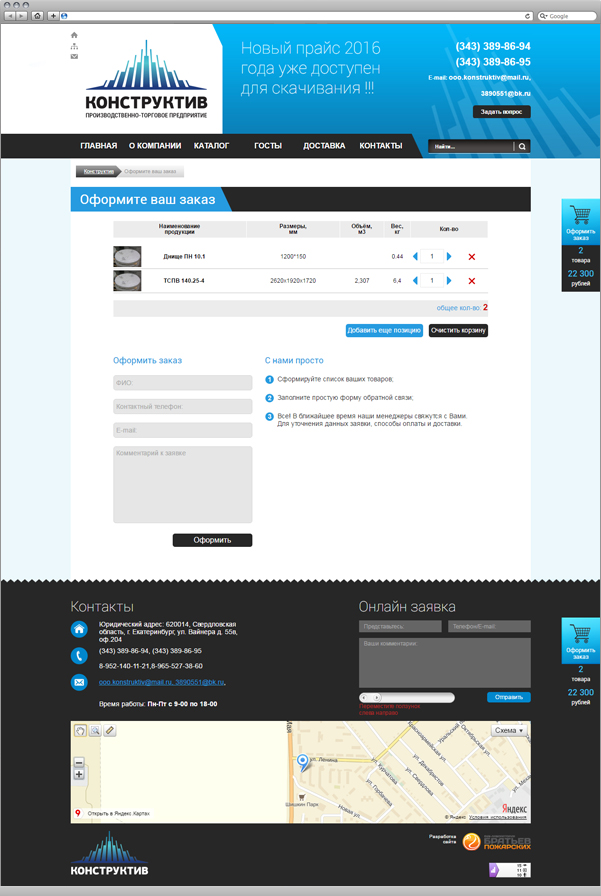Click the mail icon in footer contacts
Screen dimensions: 601x896
(79, 682)
